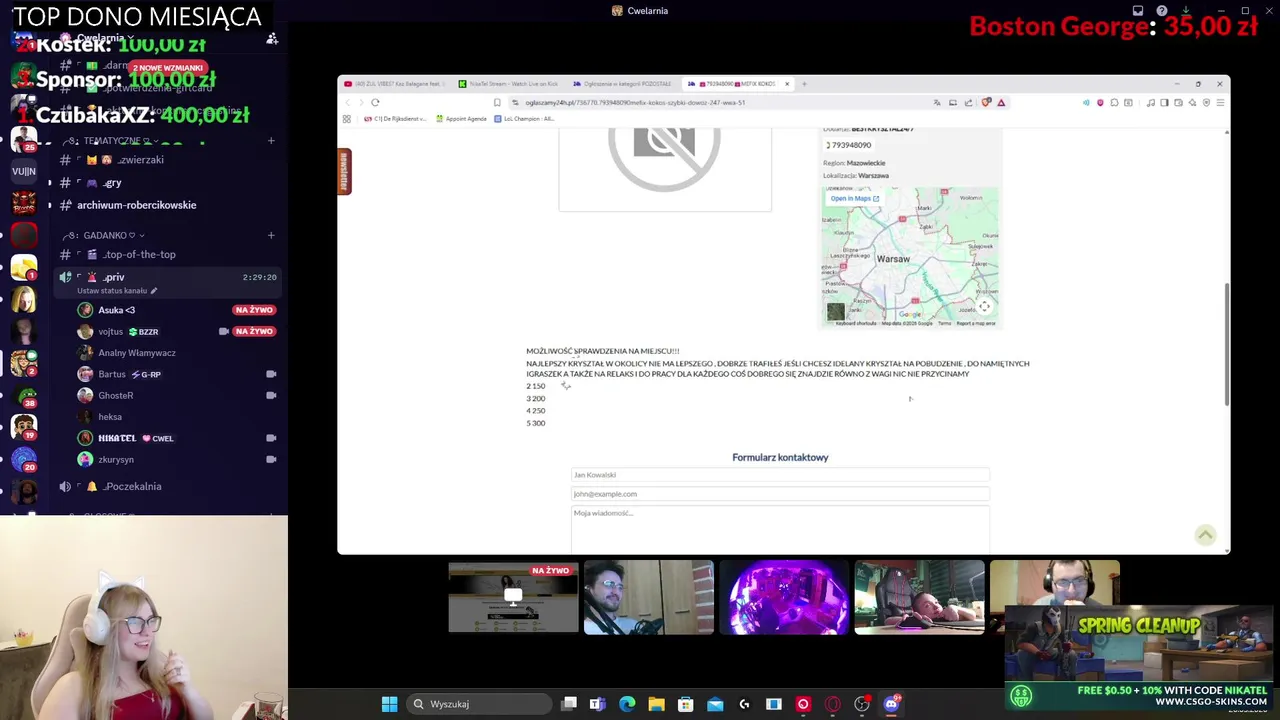The image size is (1280, 720).
Task: Open the LoL Champion bookmark
Action: click(x=524, y=119)
